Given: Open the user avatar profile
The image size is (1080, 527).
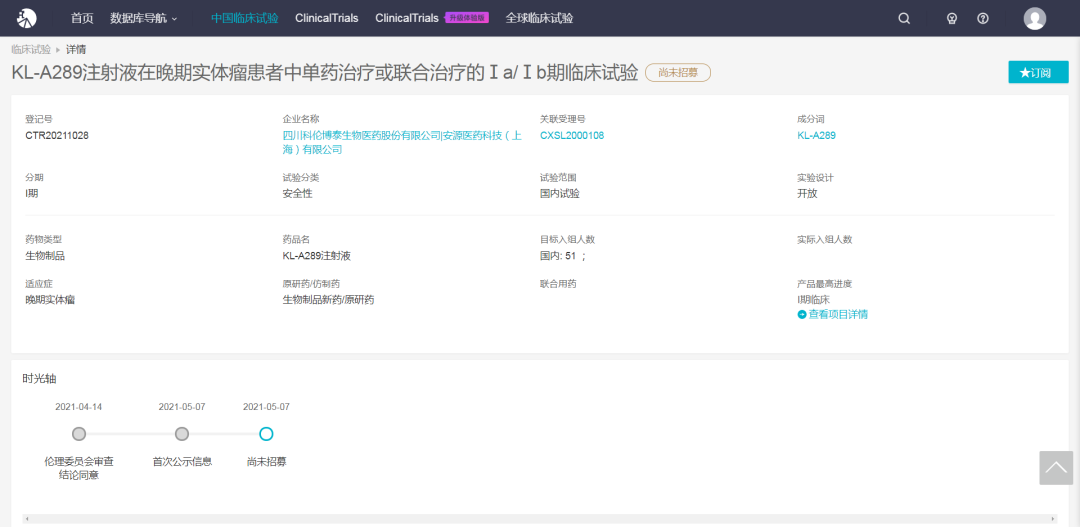Looking at the screenshot, I should coord(1035,19).
